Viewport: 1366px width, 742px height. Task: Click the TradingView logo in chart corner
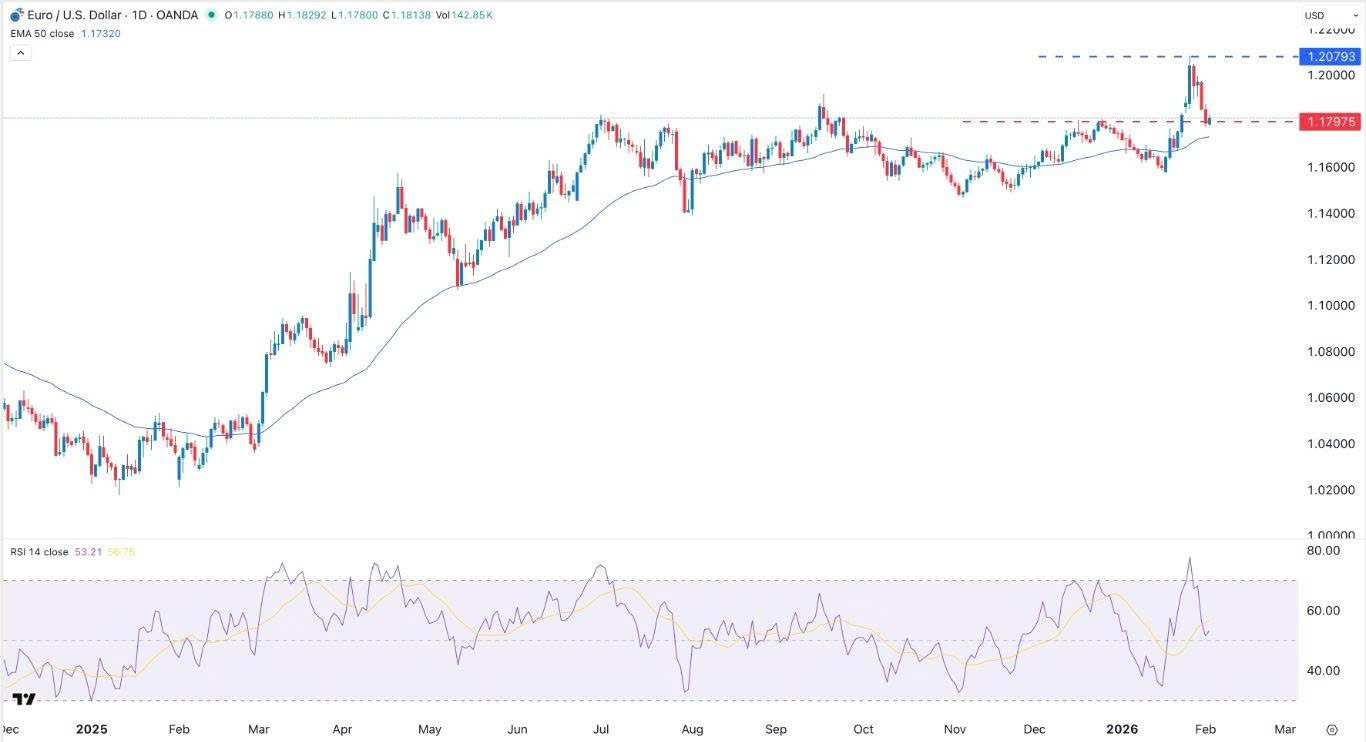[25, 699]
